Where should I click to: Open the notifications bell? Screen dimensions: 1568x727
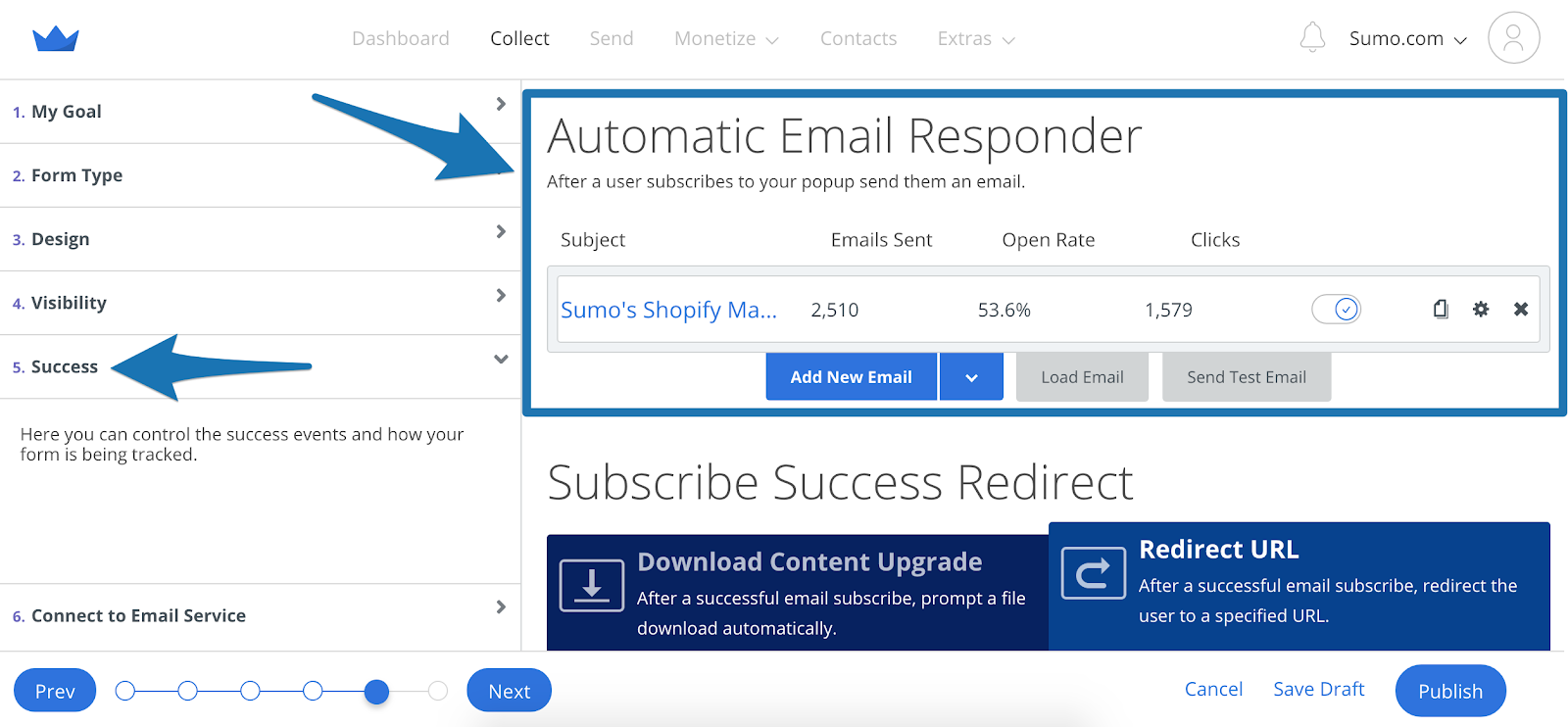tap(1312, 38)
